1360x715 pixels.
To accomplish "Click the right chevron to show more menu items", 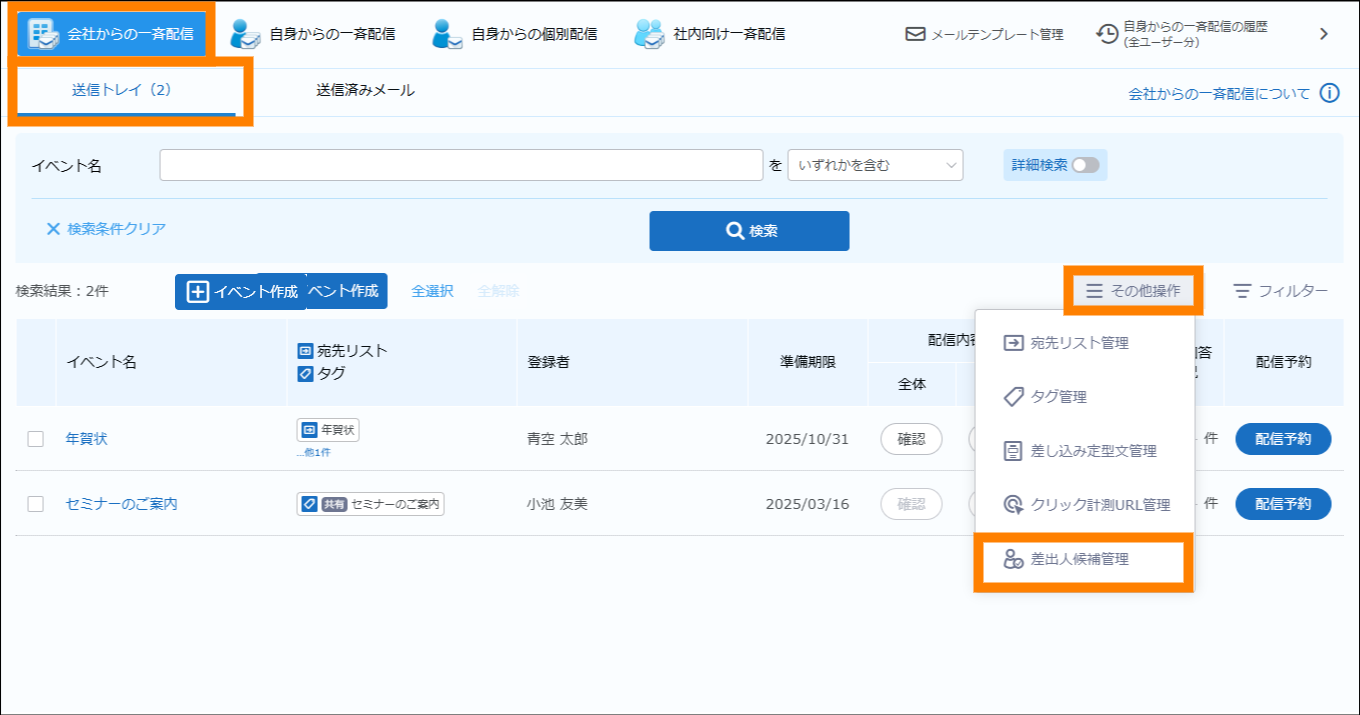I will 1324,34.
